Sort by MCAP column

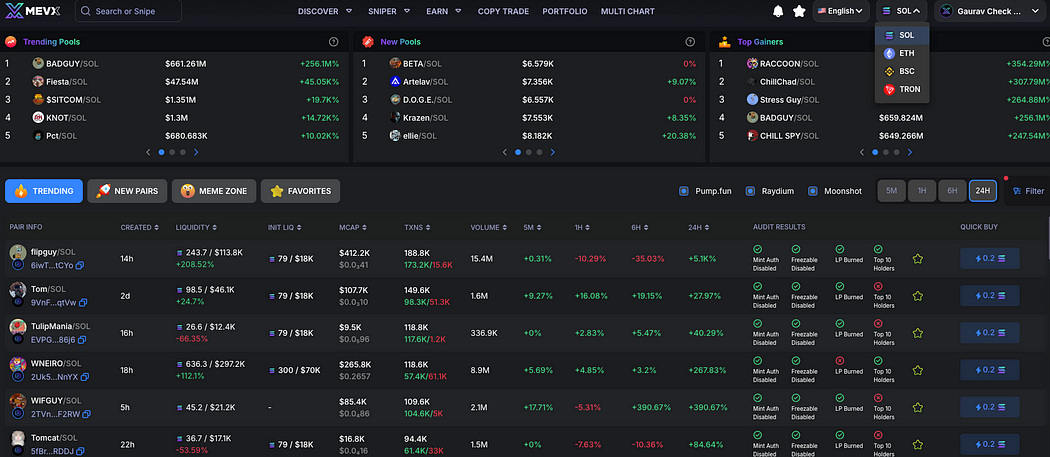(x=354, y=227)
